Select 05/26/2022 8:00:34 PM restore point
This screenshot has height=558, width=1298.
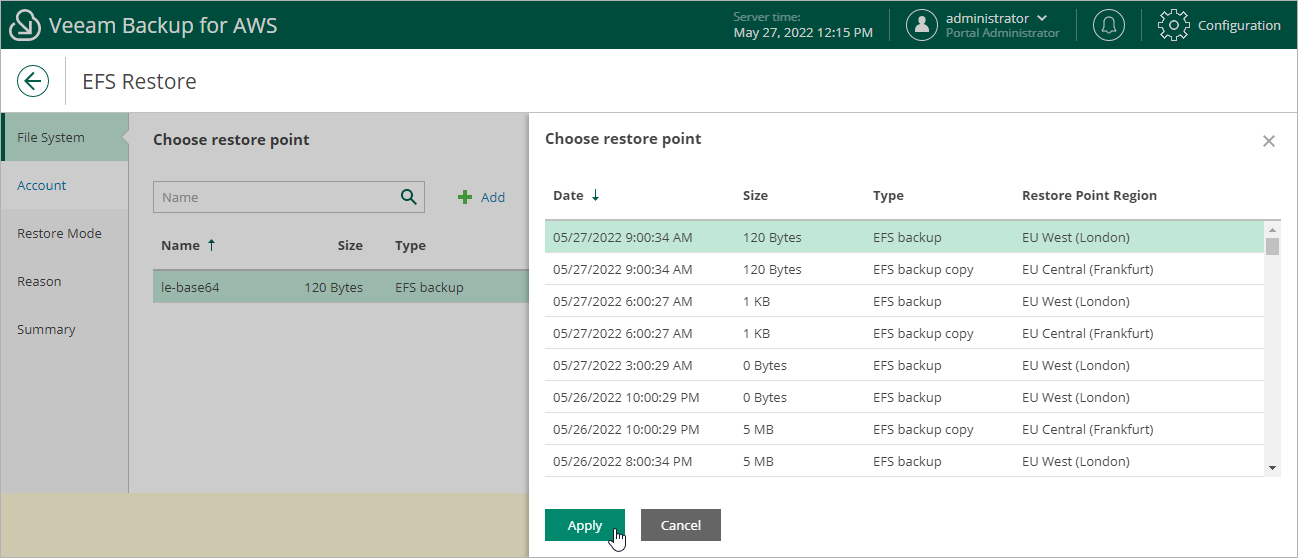click(x=905, y=461)
